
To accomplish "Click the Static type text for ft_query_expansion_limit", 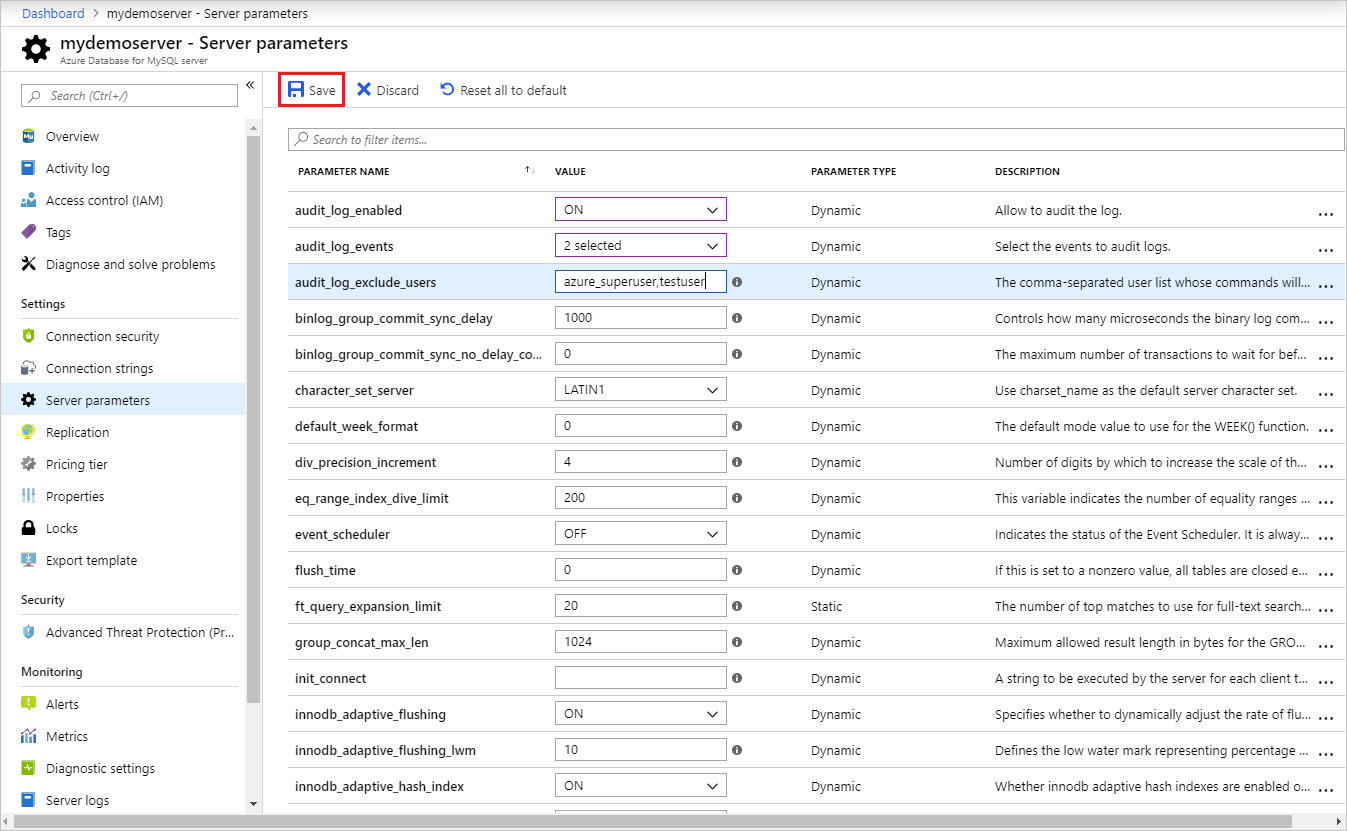I will point(826,606).
